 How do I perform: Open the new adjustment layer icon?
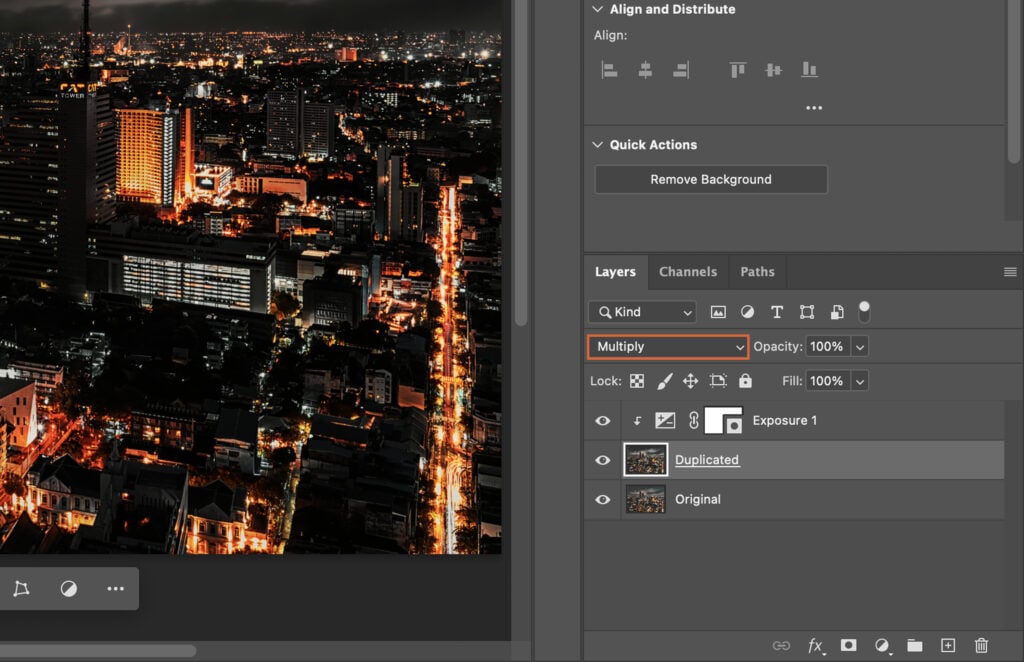click(x=881, y=646)
